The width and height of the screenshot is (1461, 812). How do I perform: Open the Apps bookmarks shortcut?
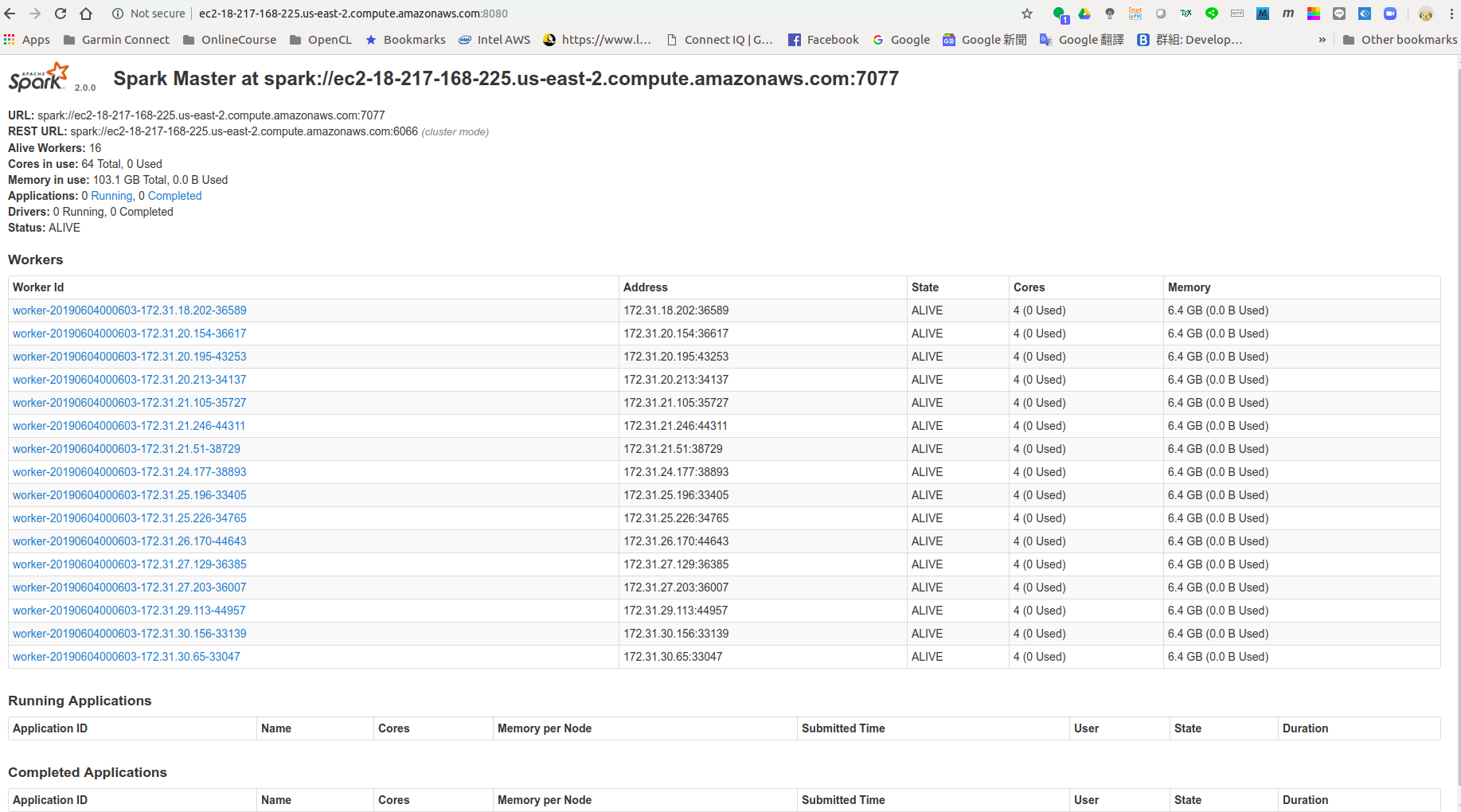tap(27, 40)
